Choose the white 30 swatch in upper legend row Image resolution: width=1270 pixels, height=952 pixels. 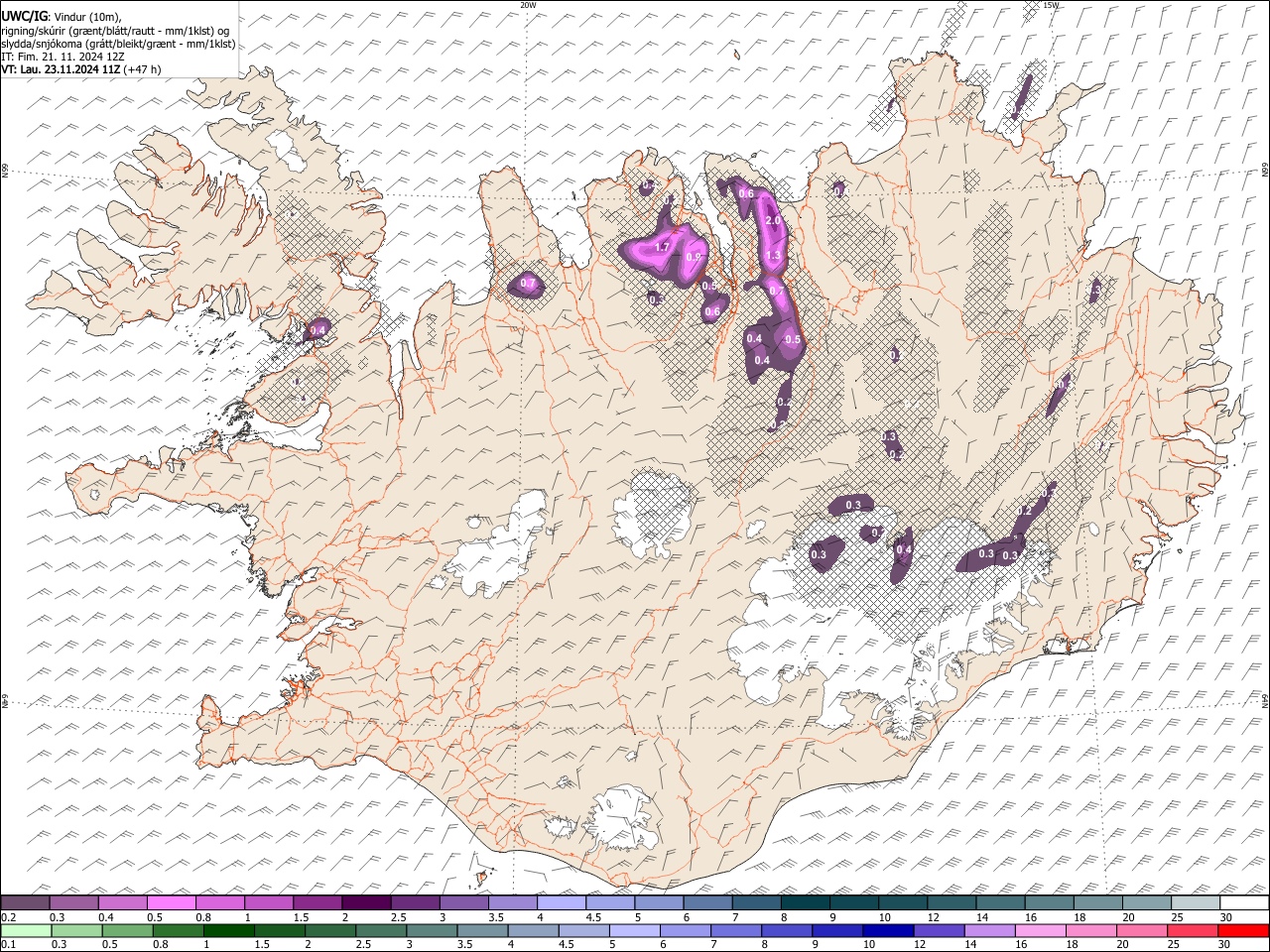[x=1244, y=902]
